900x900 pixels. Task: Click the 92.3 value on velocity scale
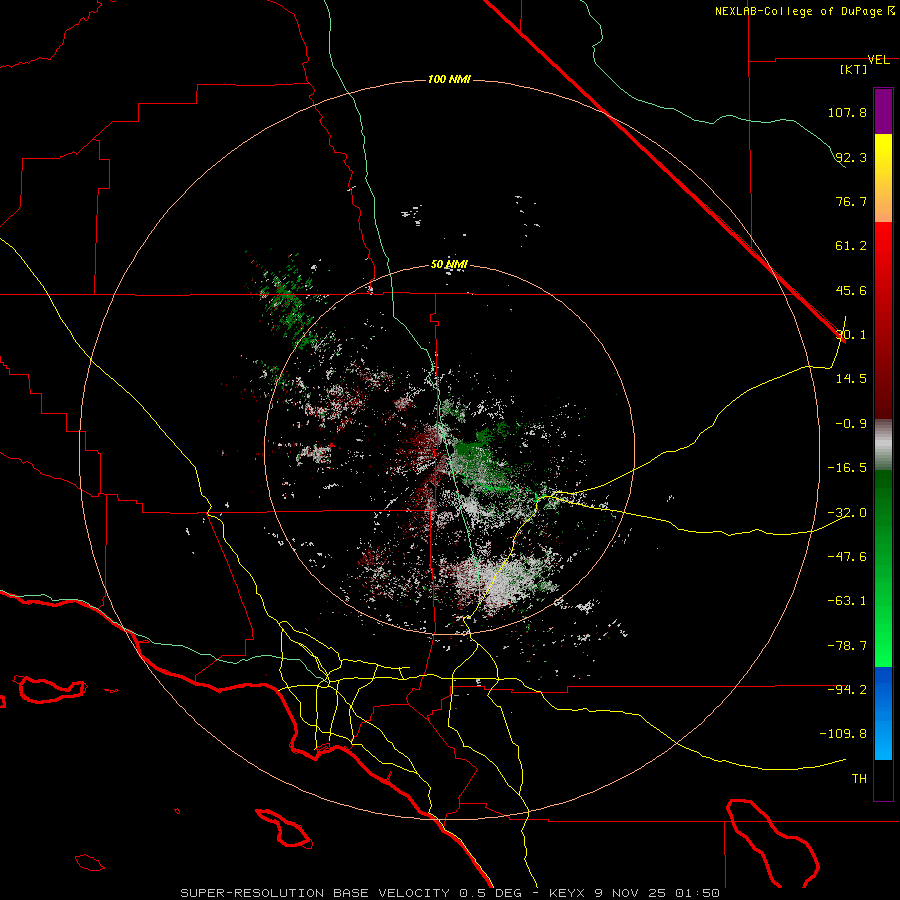pyautogui.click(x=851, y=157)
